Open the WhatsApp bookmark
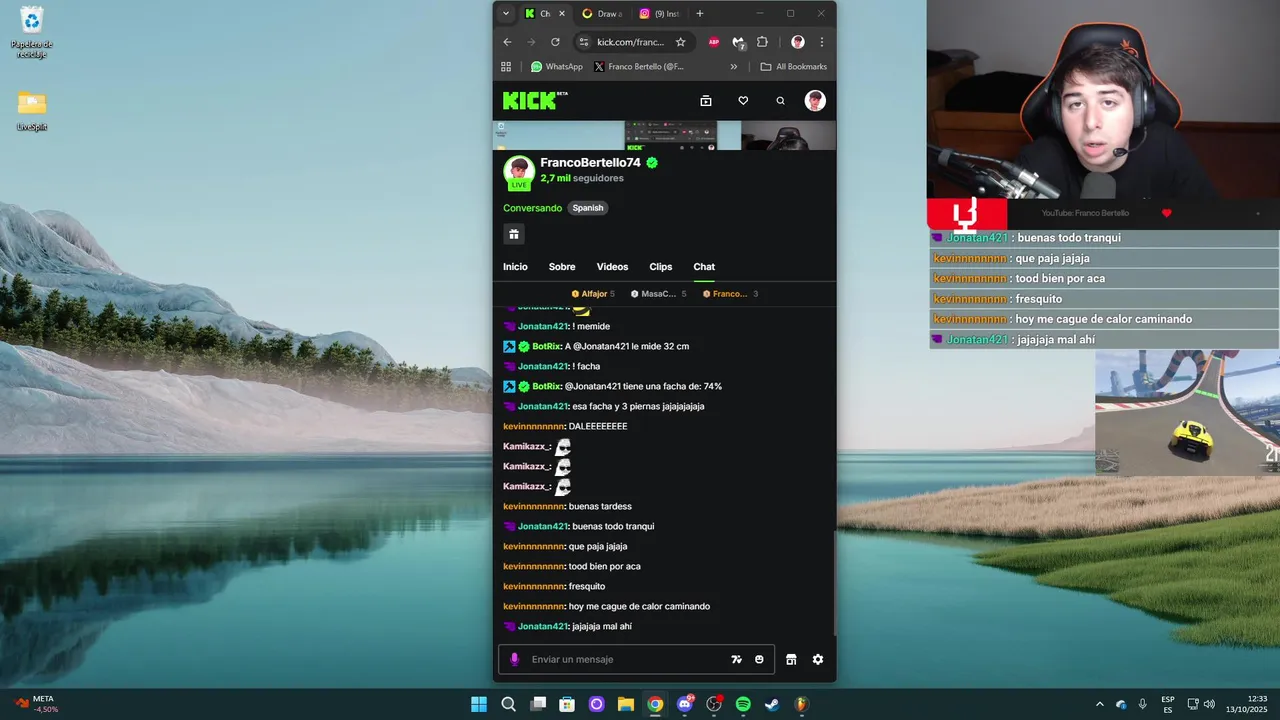The image size is (1280, 720). point(557,67)
